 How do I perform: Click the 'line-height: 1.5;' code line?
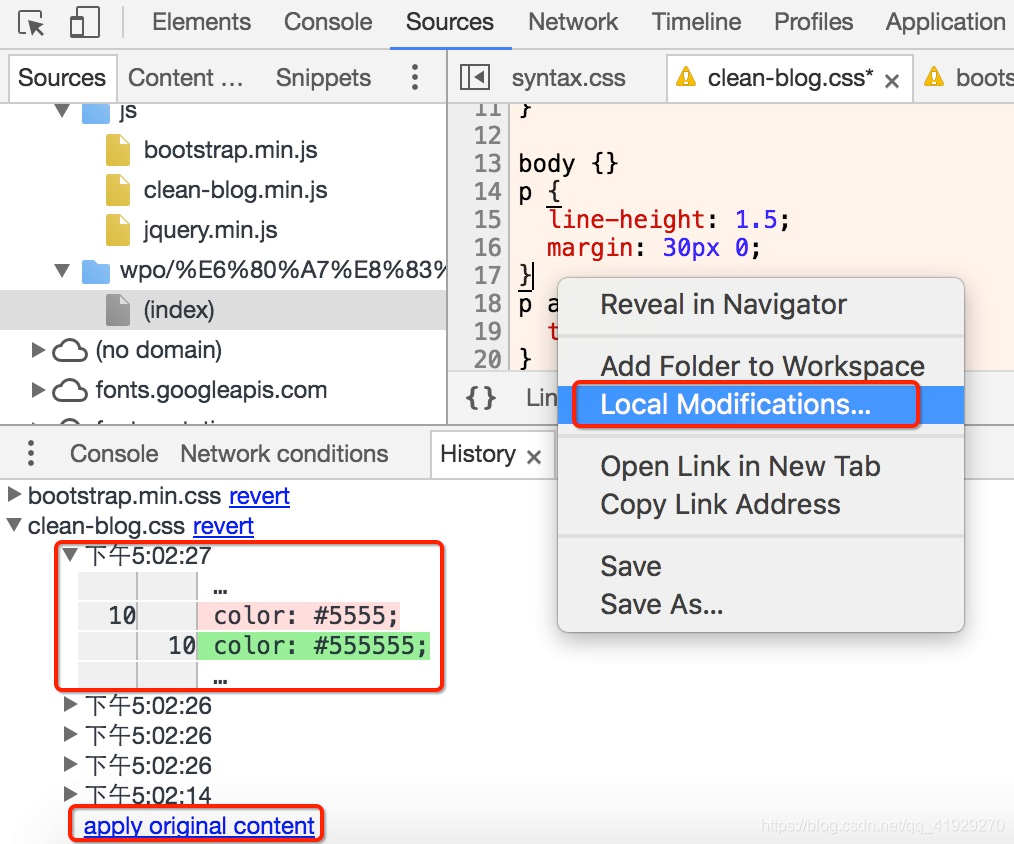pos(668,220)
